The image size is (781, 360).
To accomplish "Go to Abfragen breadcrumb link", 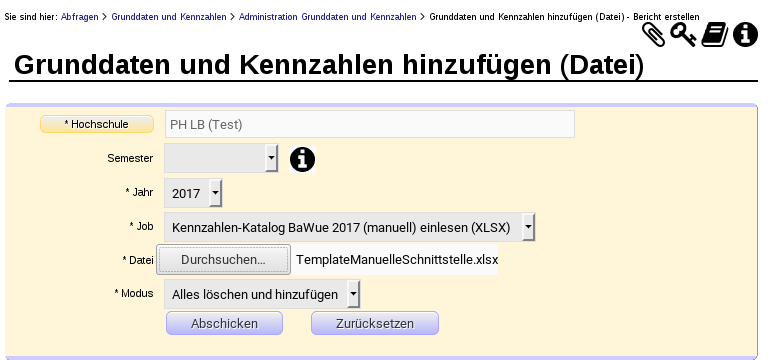I will coord(80,17).
